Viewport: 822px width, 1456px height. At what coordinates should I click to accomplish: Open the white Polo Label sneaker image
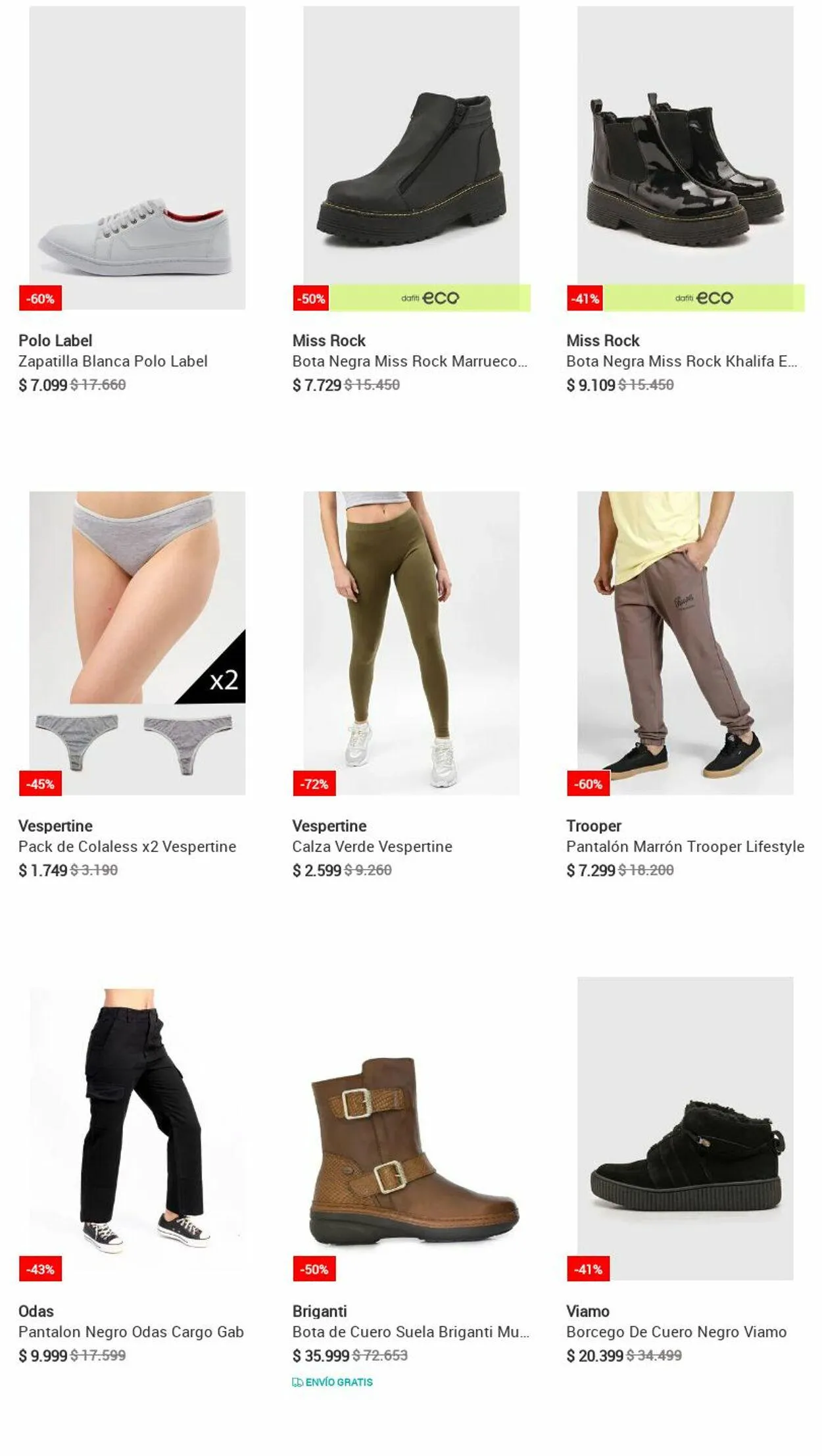137,158
